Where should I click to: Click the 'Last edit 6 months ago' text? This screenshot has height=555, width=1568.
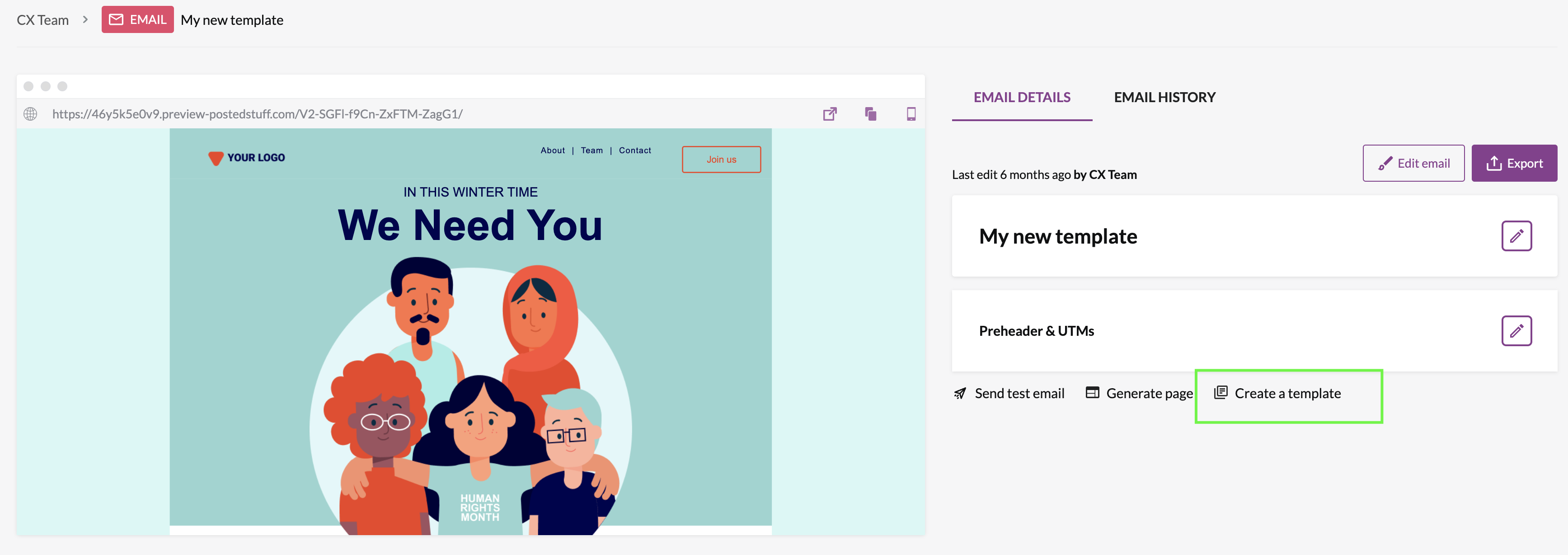pyautogui.click(x=1011, y=174)
